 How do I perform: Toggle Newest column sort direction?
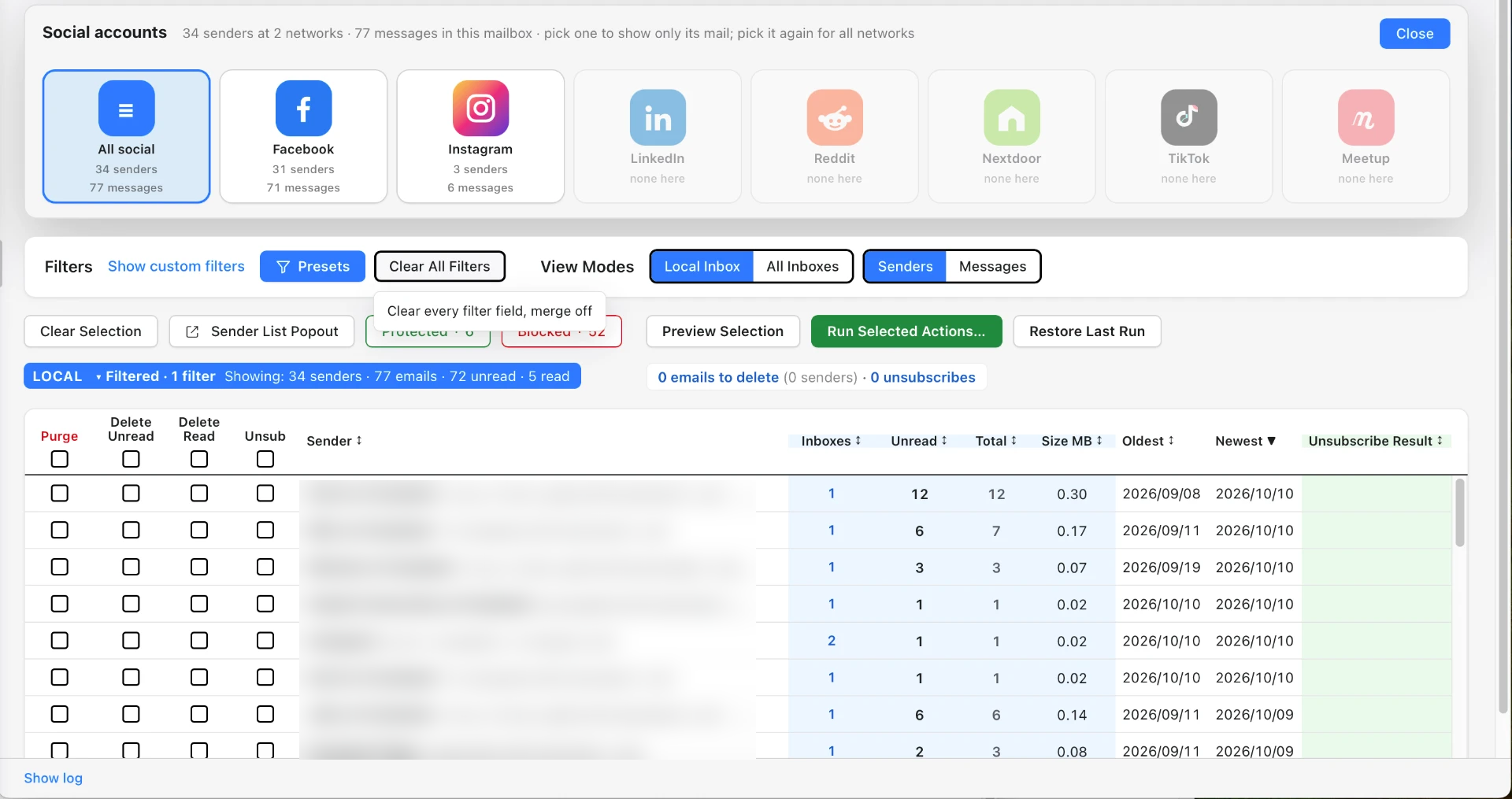click(1245, 441)
